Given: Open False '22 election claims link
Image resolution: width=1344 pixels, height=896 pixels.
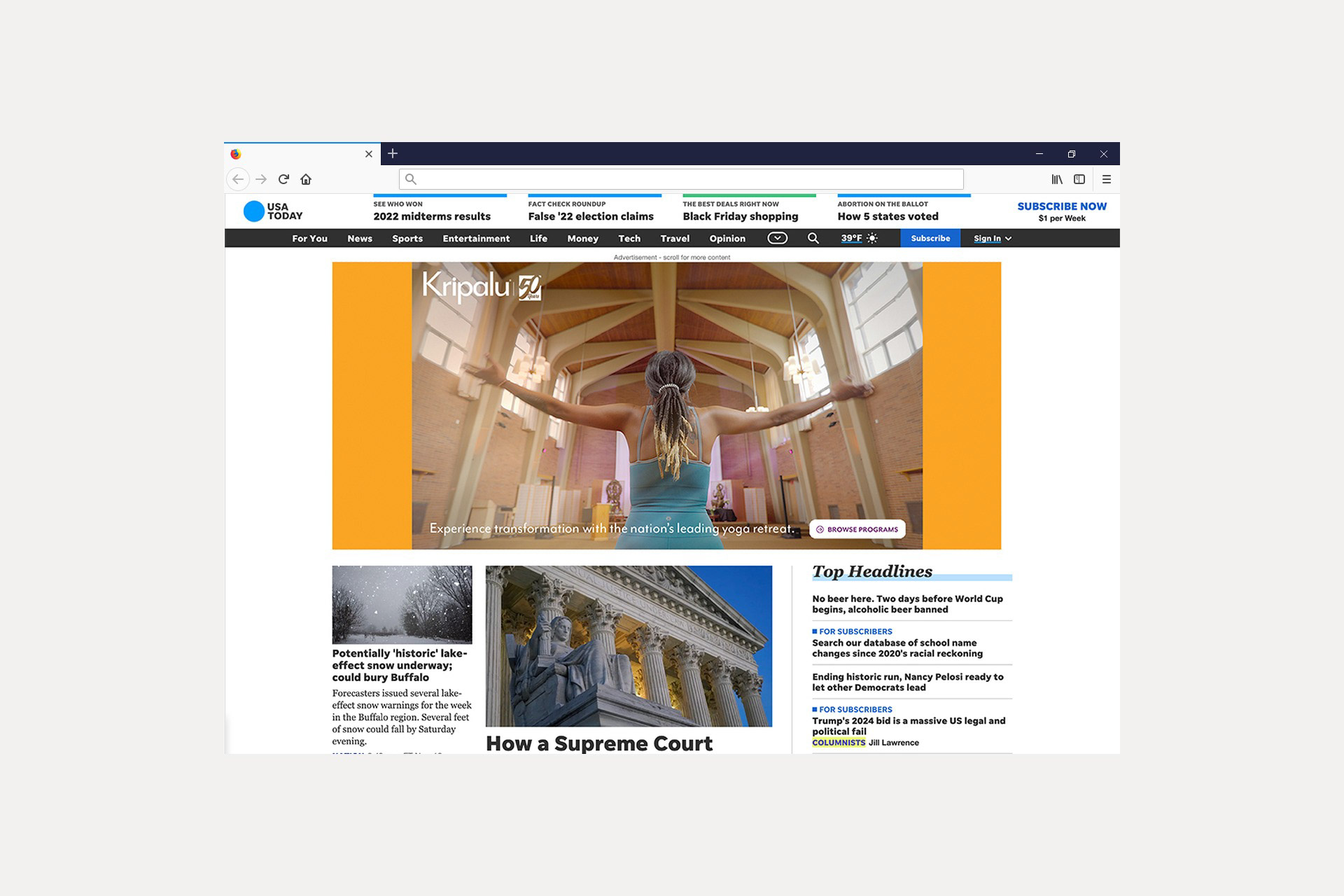Looking at the screenshot, I should pyautogui.click(x=591, y=216).
